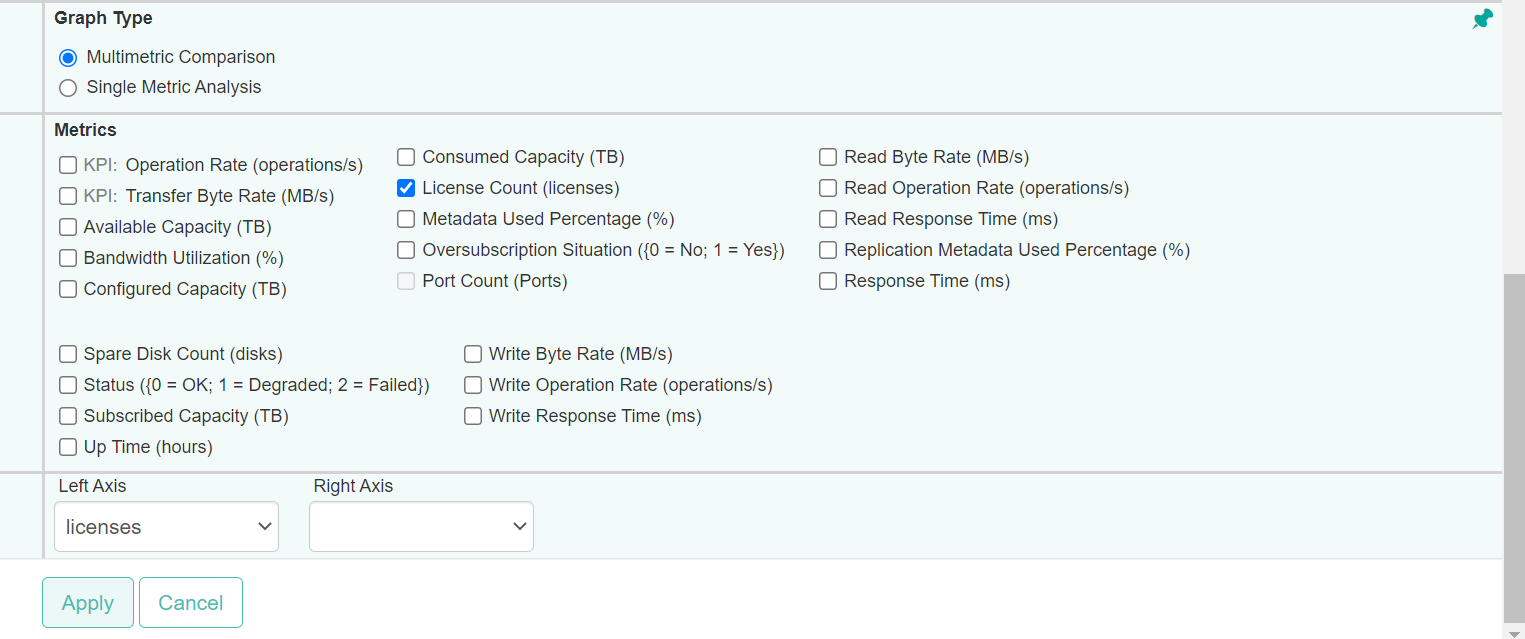Enable the KPI Transfer Byte Rate metric
The width and height of the screenshot is (1525, 639).
tap(67, 195)
